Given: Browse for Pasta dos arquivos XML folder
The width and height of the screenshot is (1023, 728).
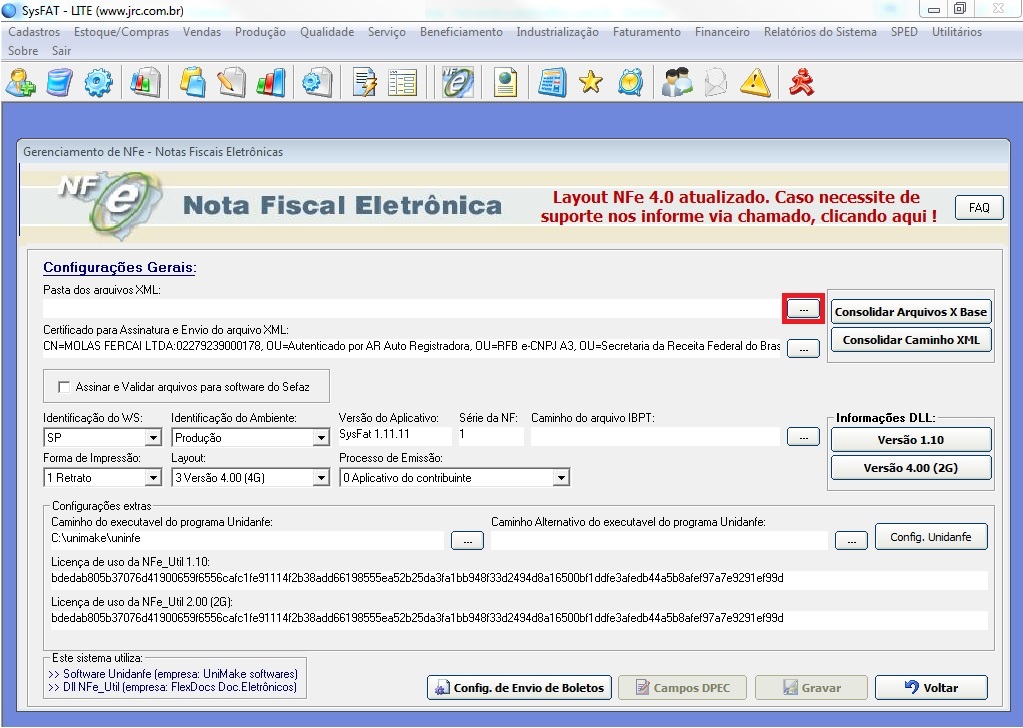Looking at the screenshot, I should pos(803,309).
